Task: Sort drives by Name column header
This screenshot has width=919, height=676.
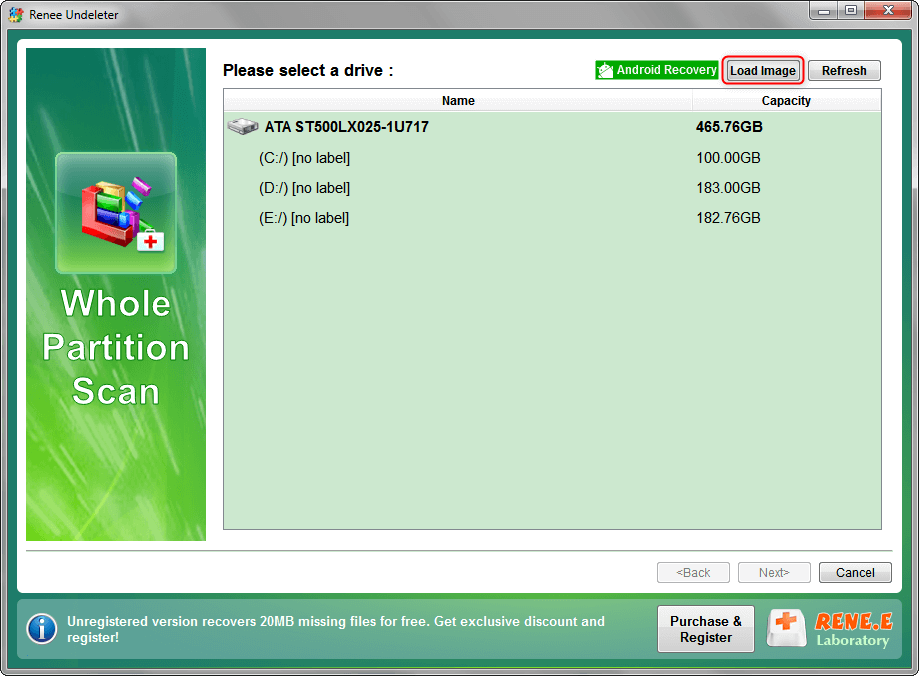Action: [x=458, y=101]
